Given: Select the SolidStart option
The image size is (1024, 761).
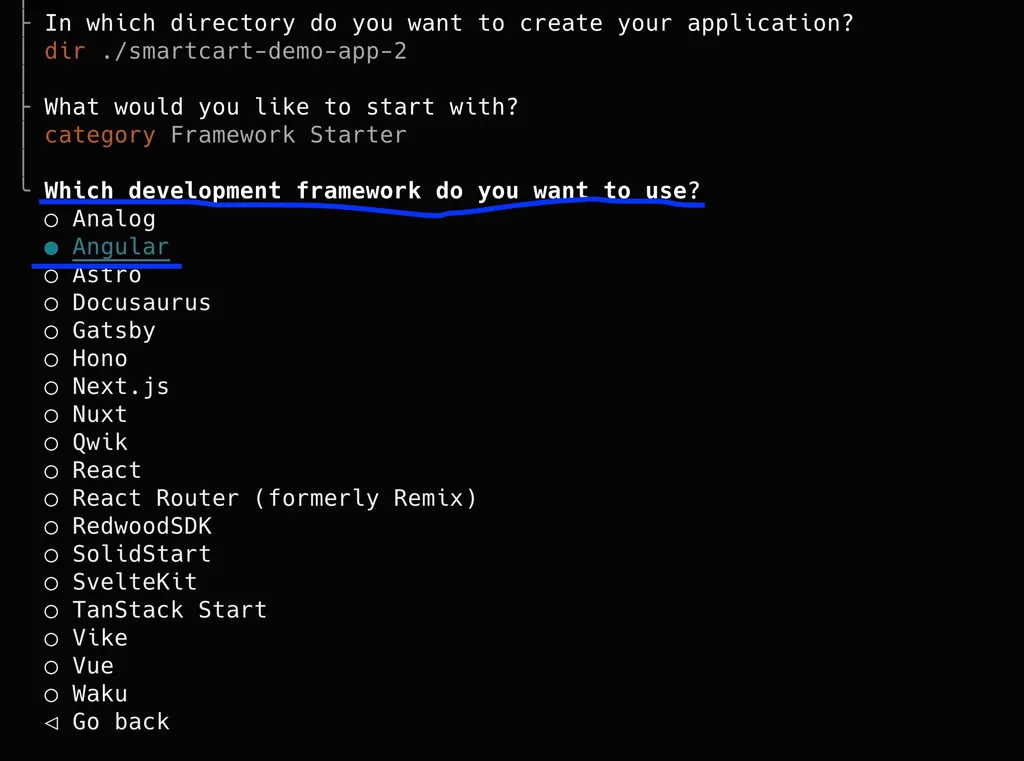Looking at the screenshot, I should pos(128,555).
